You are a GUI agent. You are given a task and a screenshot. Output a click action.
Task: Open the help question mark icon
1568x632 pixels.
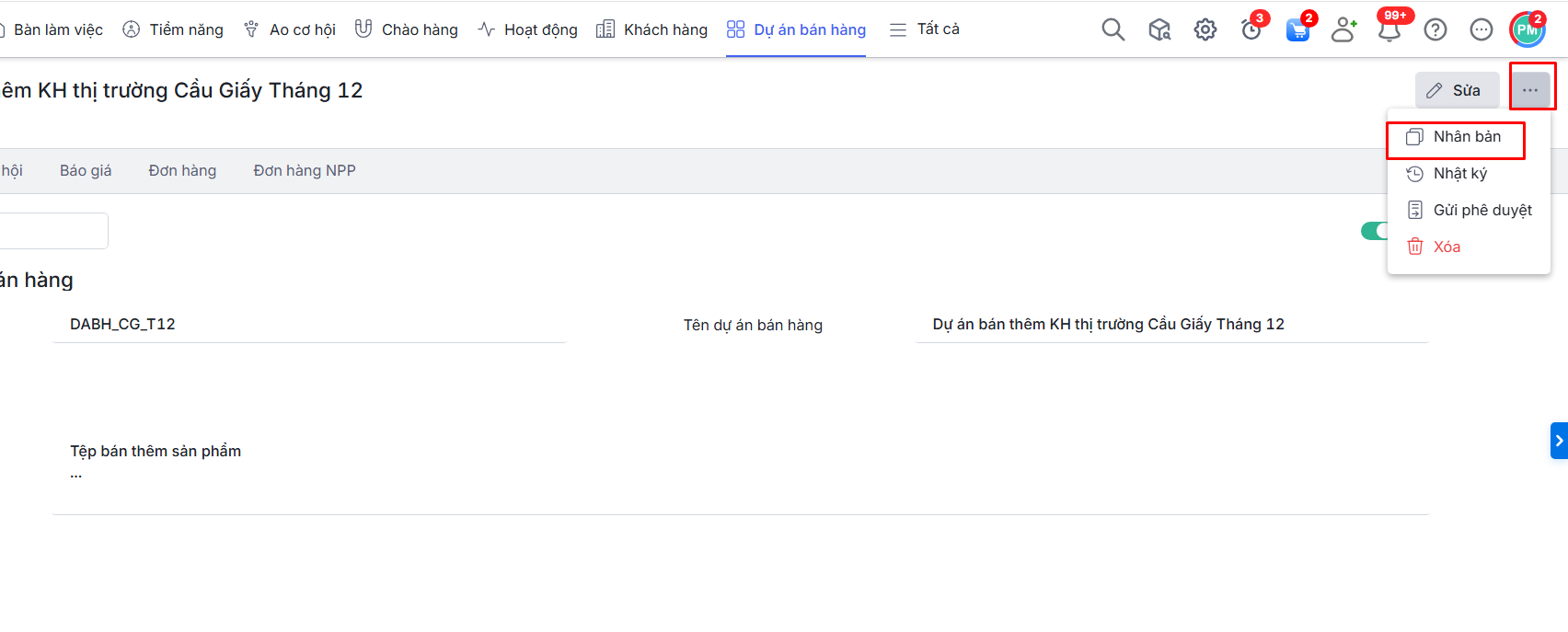coord(1435,29)
